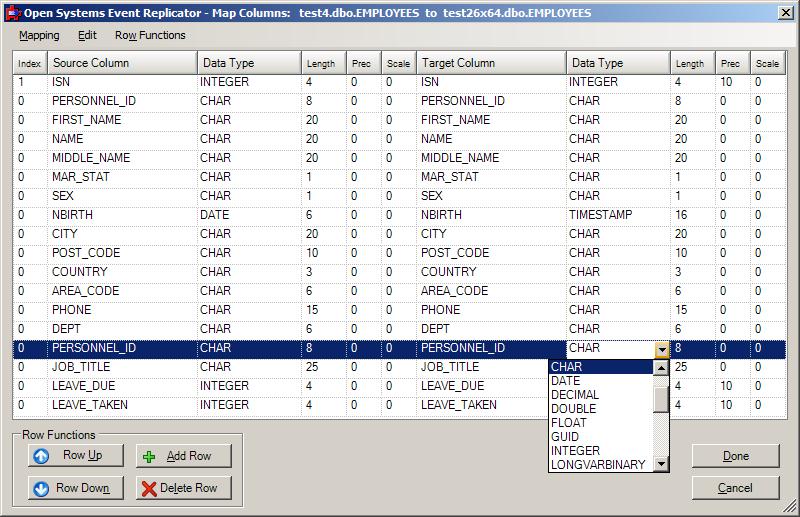Open the Row Functions menu
Image resolution: width=800 pixels, height=517 pixels.
(x=150, y=35)
